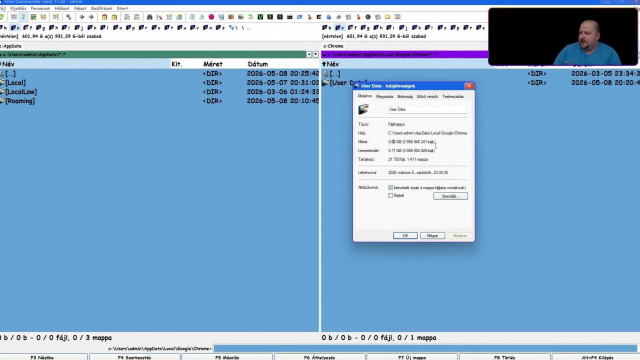Toggle the Rejtett hidden checkbox
The image size is (640, 360).
pyautogui.click(x=391, y=196)
